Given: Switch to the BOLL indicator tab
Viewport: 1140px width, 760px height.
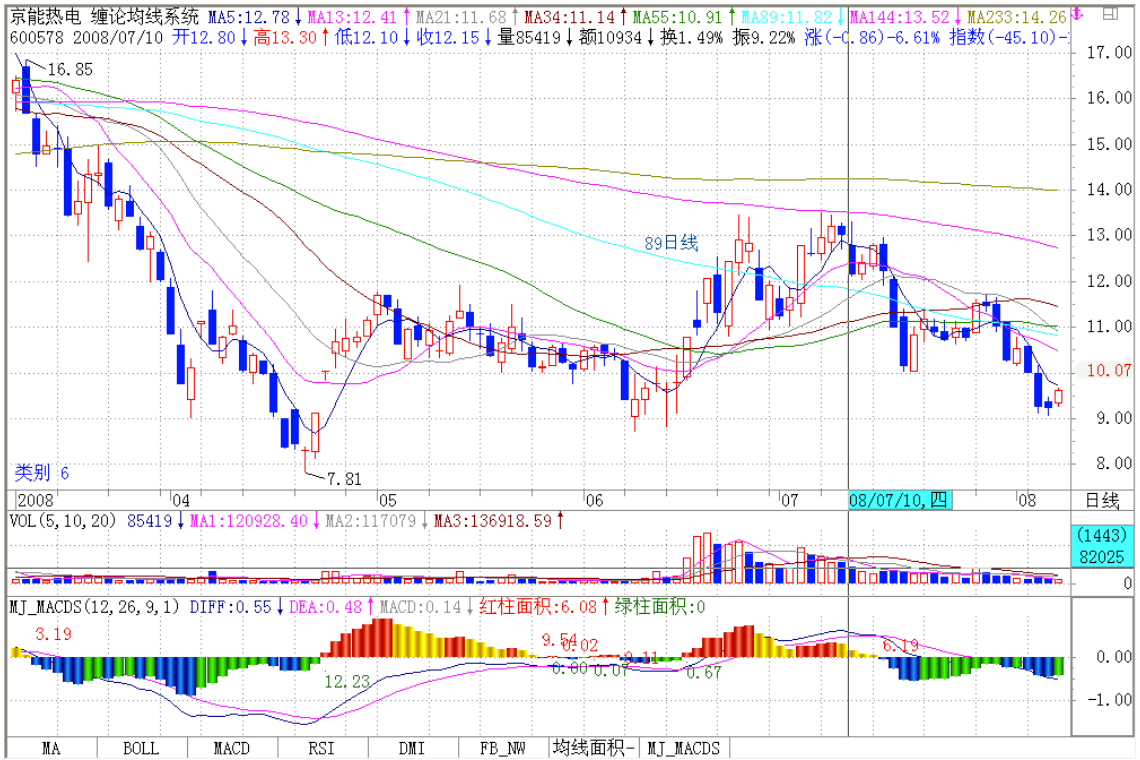Looking at the screenshot, I should click(141, 748).
